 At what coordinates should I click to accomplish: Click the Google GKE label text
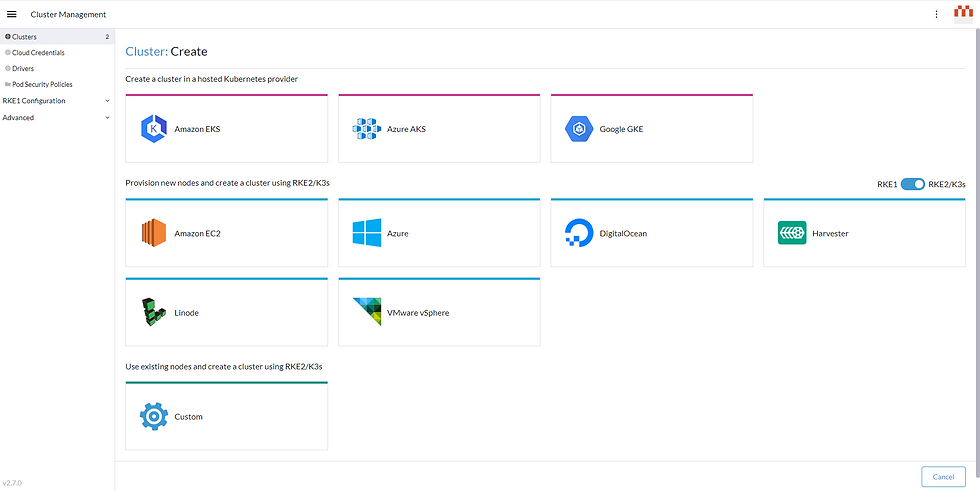[621, 130]
